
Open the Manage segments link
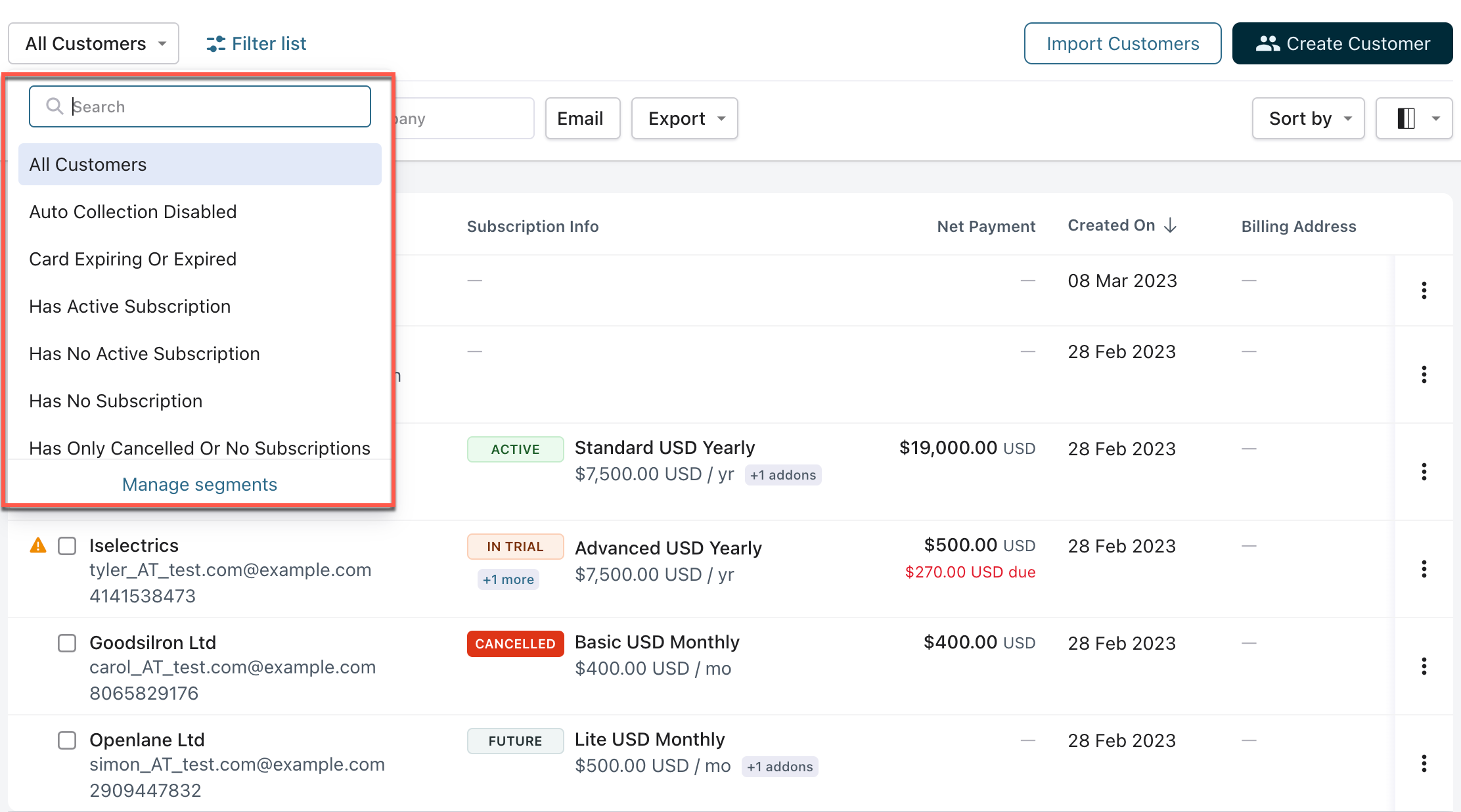(200, 484)
